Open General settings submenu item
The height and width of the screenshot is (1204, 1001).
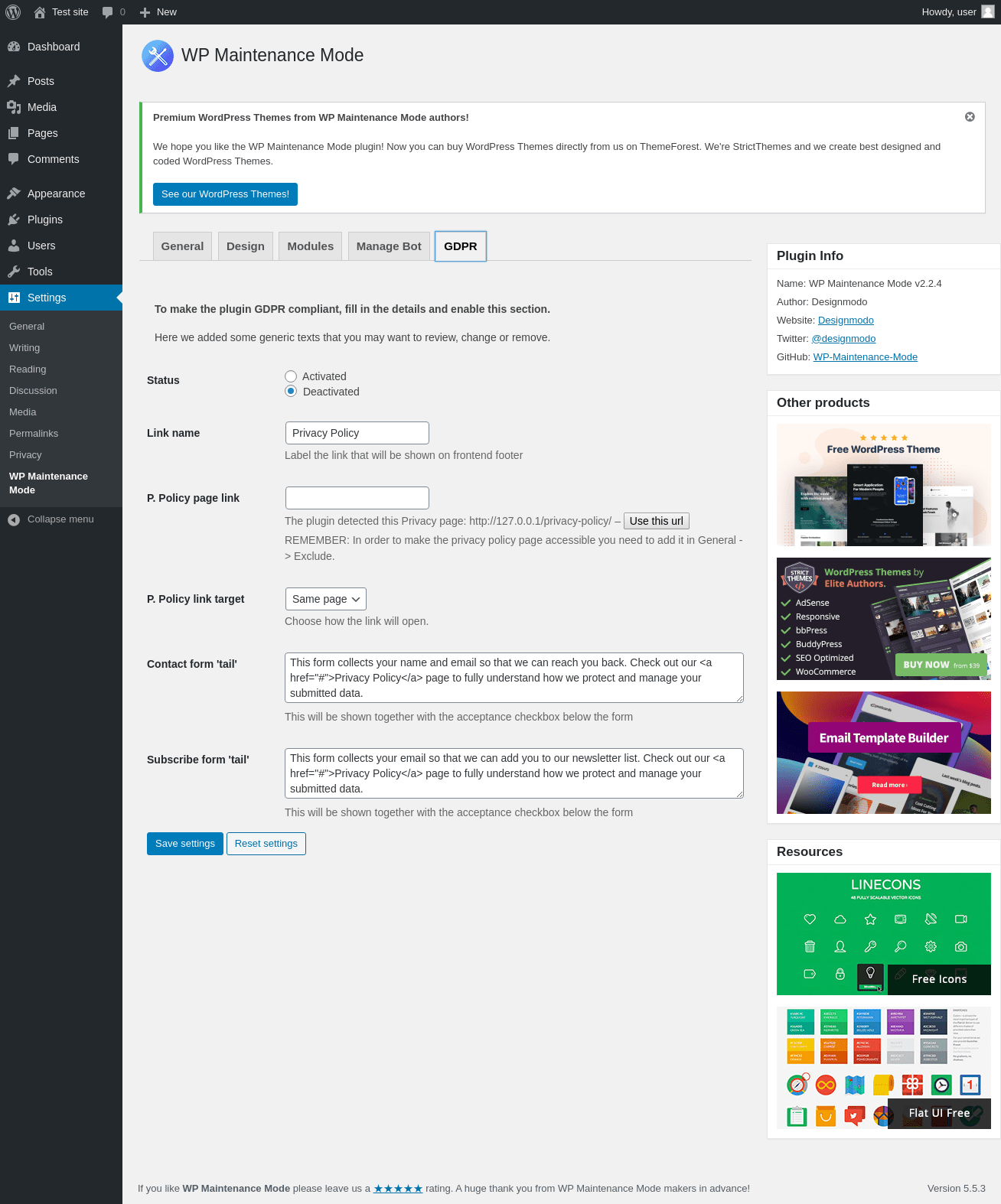[x=27, y=326]
